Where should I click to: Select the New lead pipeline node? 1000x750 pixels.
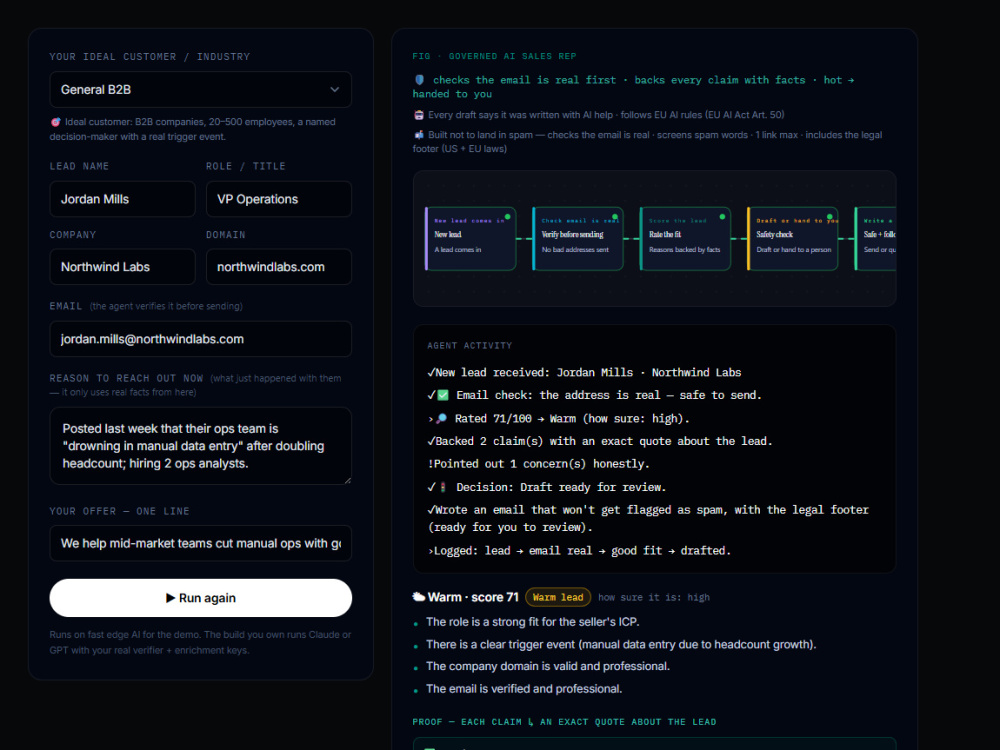[x=471, y=239]
